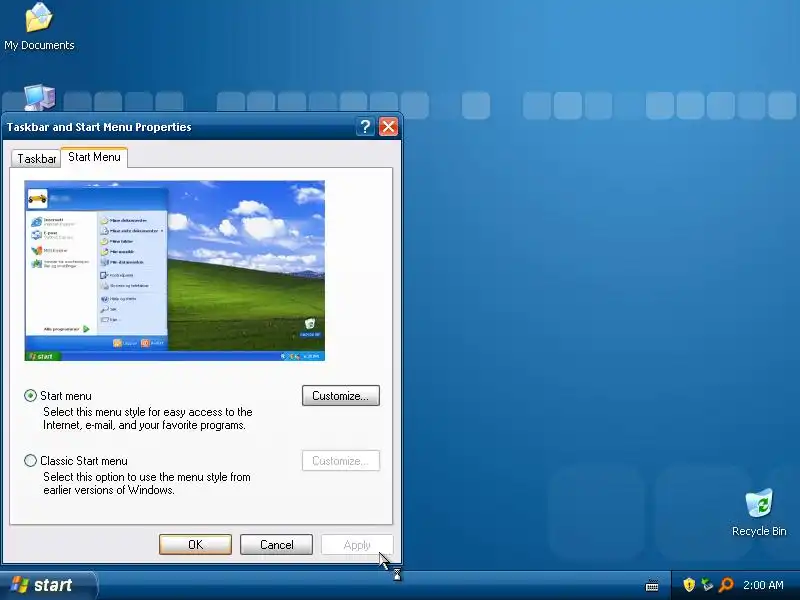Click the Start menu preview image
The height and width of the screenshot is (600, 800).
click(174, 270)
